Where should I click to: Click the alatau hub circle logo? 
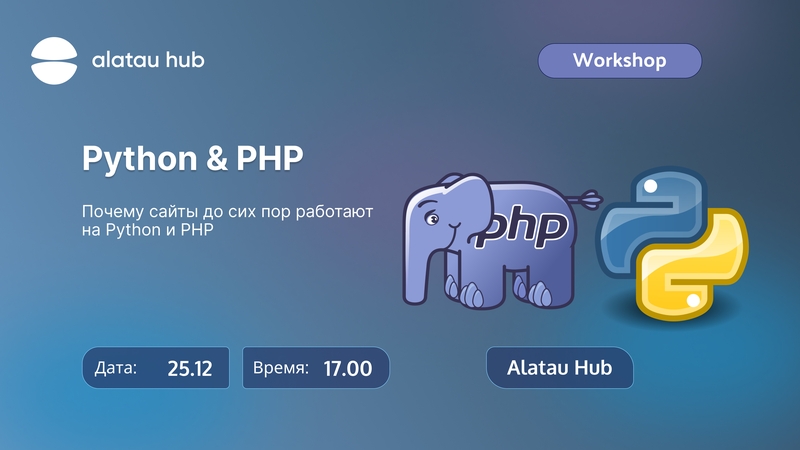54,61
